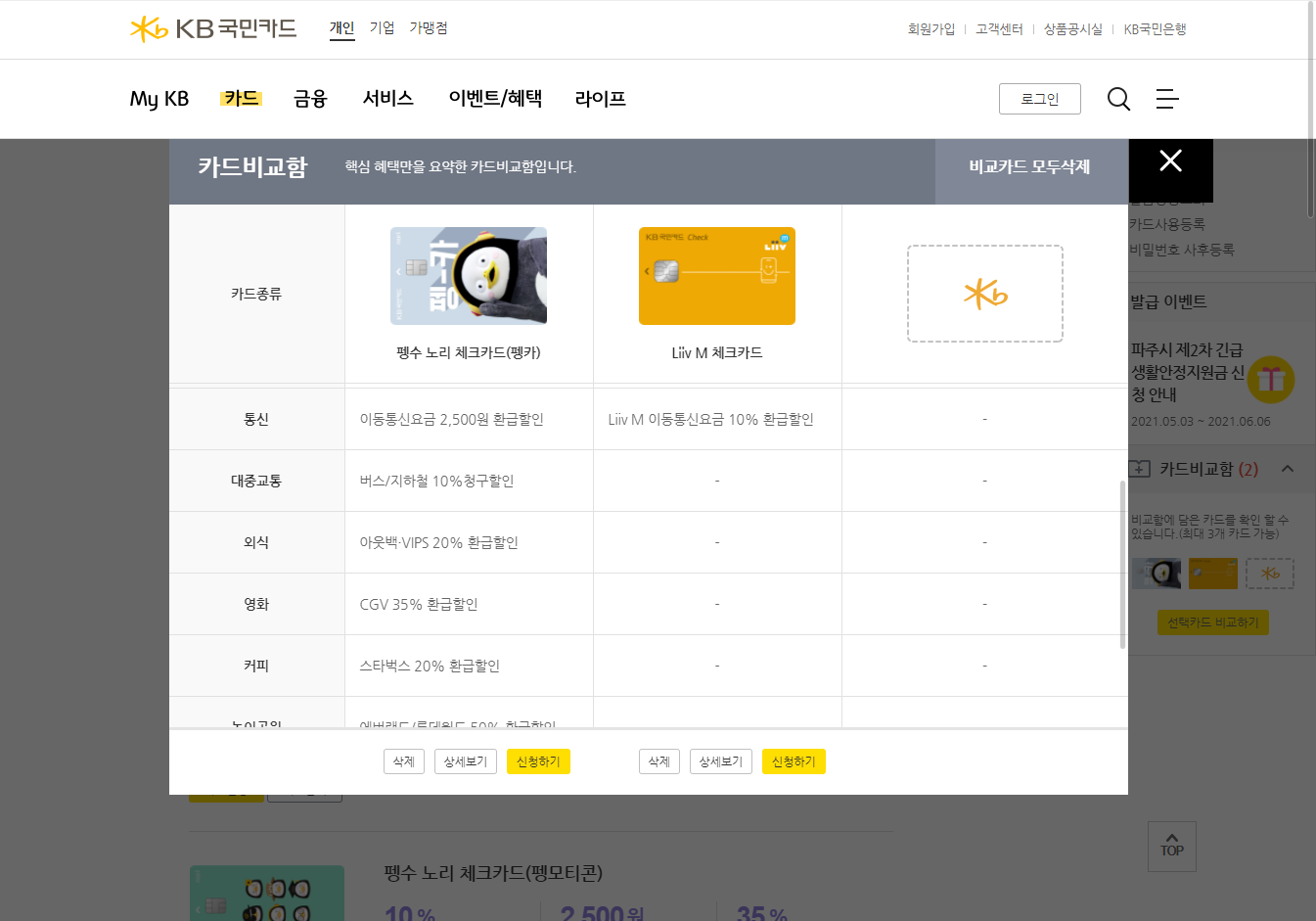Click the 발급 이벤트 sidebar heading
The width and height of the screenshot is (1316, 921).
coord(1168,301)
